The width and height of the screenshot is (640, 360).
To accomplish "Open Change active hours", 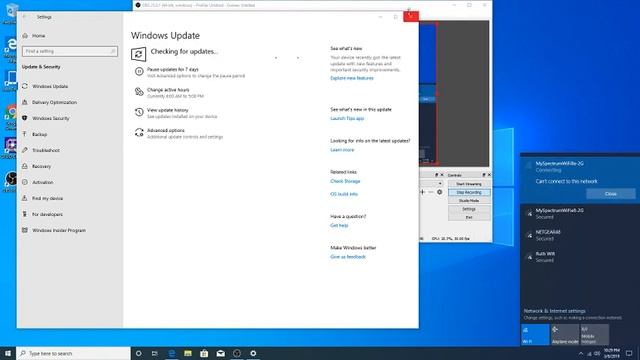I will (168, 90).
